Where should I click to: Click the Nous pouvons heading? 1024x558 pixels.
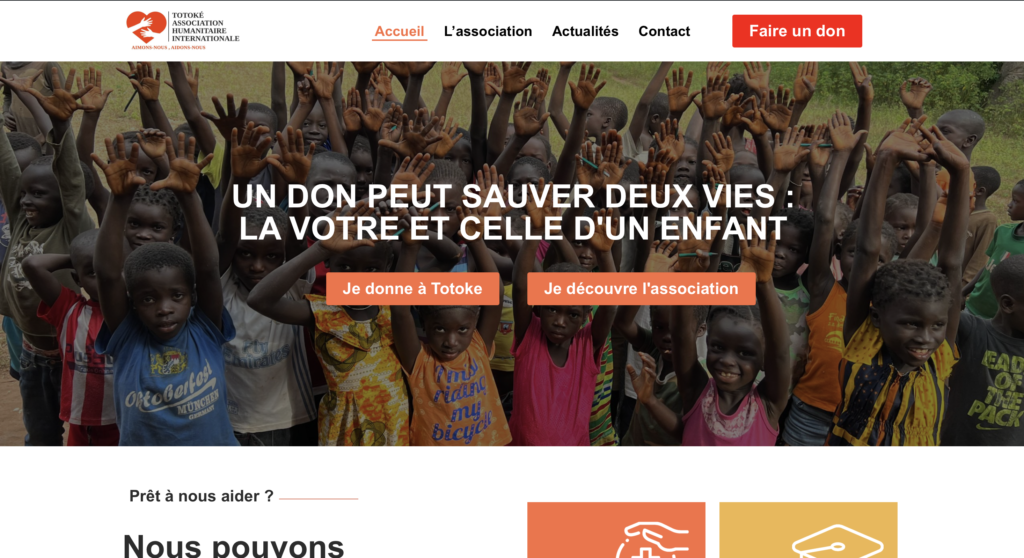coord(233,546)
